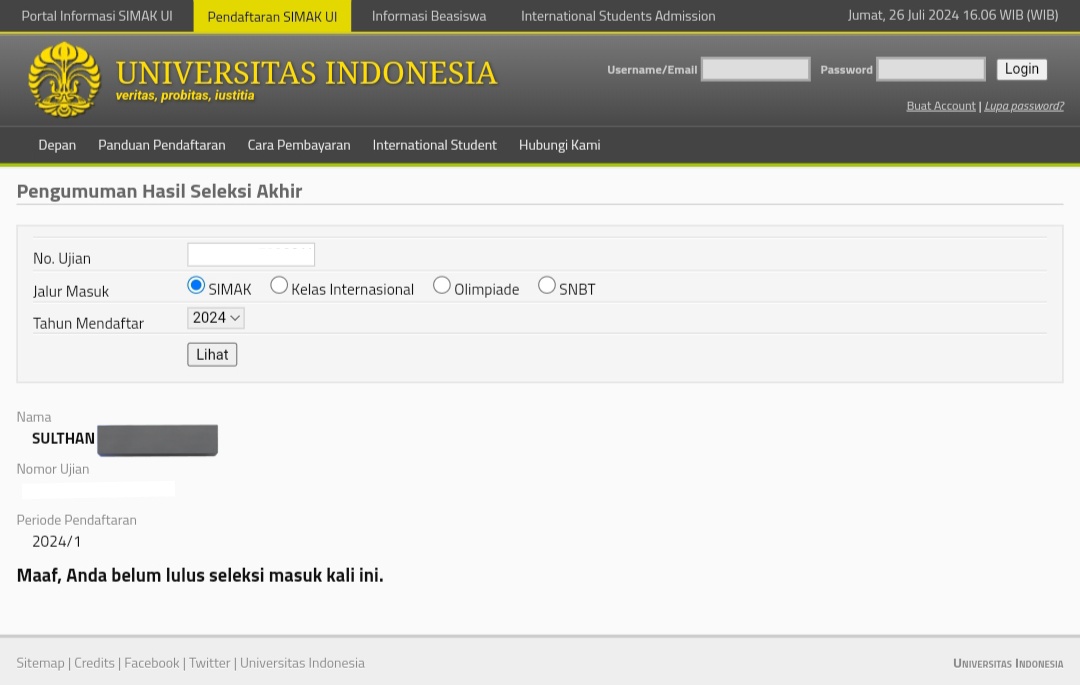Choose Kelas Internasional radio option
The width and height of the screenshot is (1080, 685).
[279, 285]
